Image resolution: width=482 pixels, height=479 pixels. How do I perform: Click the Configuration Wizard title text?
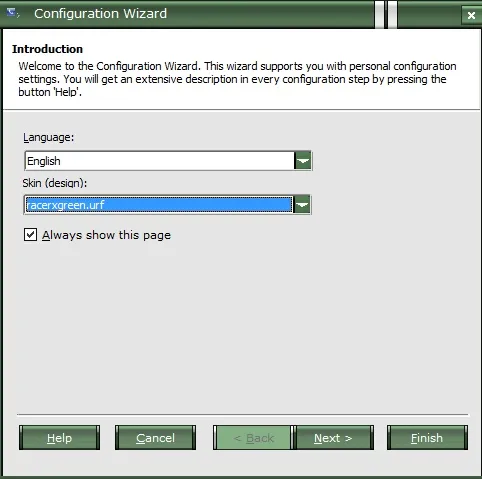[x=100, y=14]
